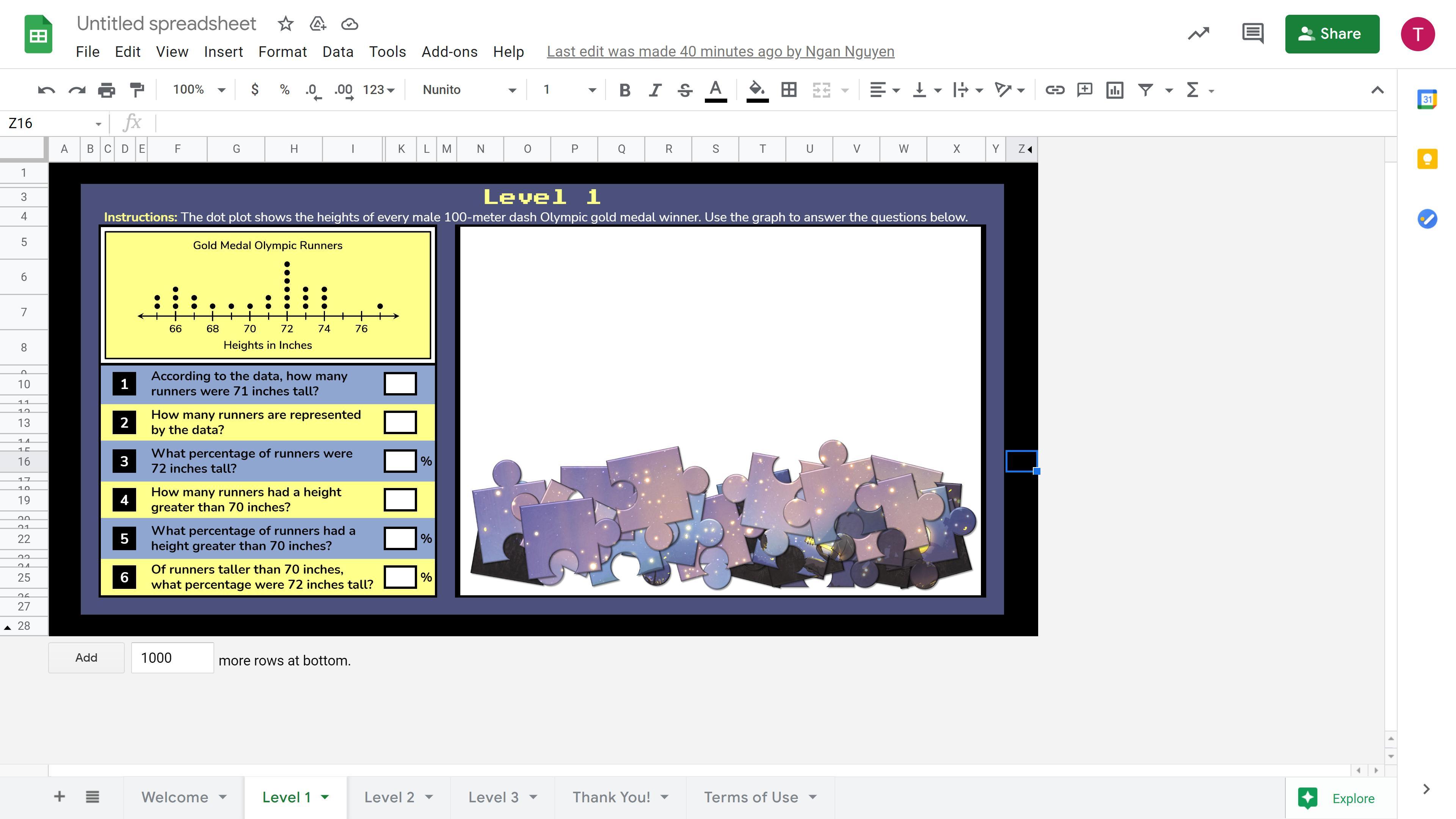
Task: Click the print icon in toolbar
Action: pyautogui.click(x=106, y=90)
